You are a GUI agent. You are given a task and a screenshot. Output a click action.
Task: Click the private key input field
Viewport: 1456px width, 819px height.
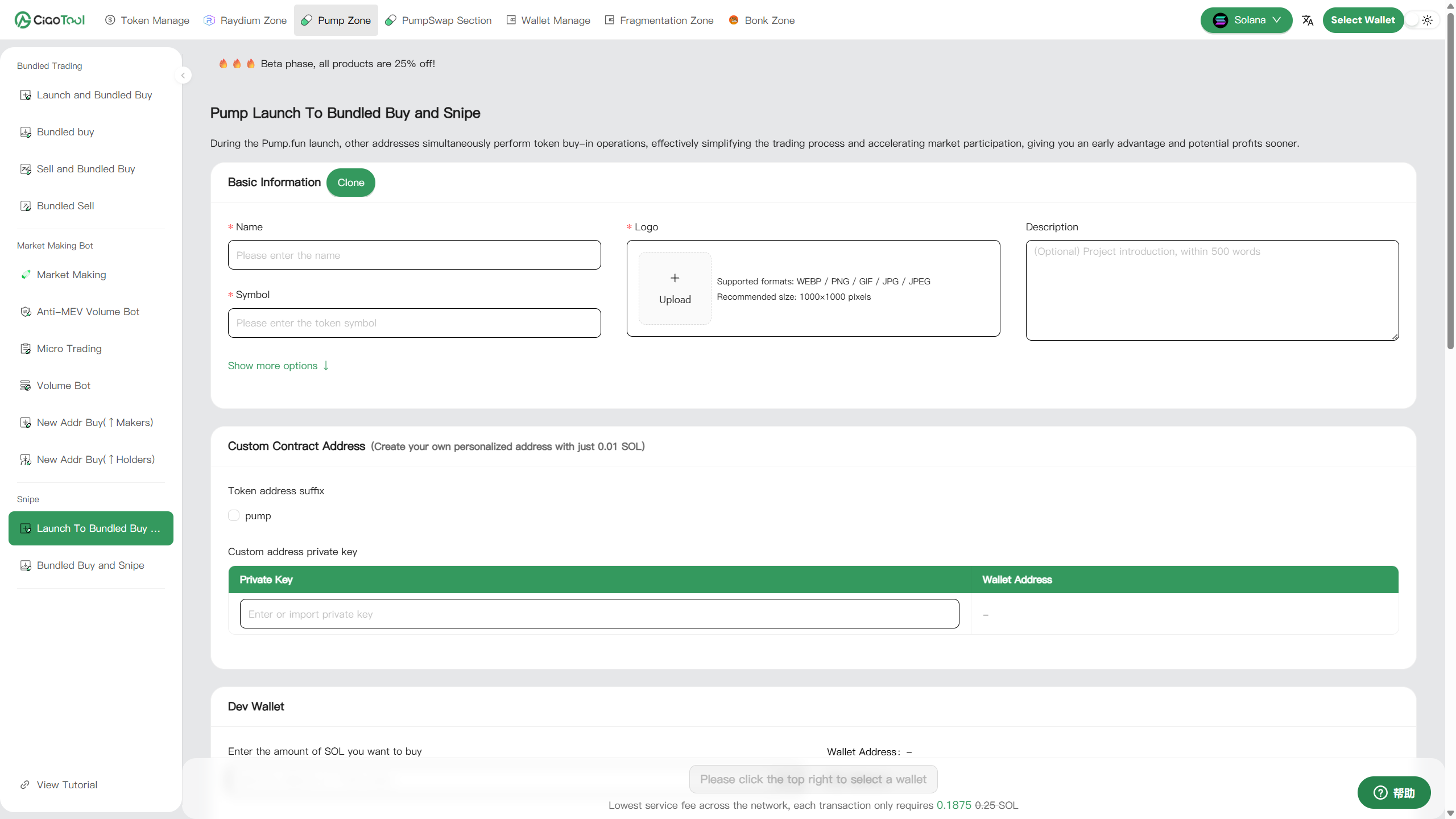pyautogui.click(x=599, y=614)
